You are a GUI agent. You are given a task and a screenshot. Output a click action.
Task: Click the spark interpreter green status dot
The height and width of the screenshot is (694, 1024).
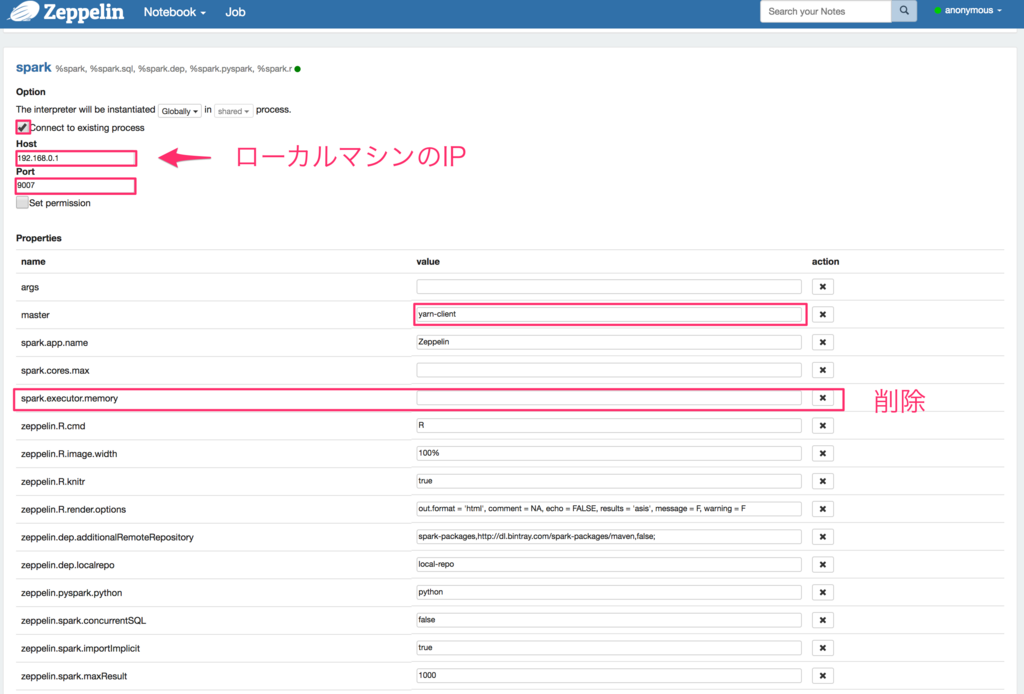click(298, 69)
